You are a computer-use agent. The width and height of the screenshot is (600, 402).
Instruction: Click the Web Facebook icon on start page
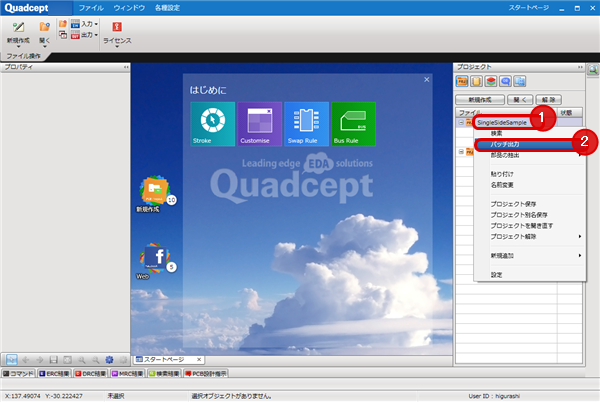click(x=156, y=257)
